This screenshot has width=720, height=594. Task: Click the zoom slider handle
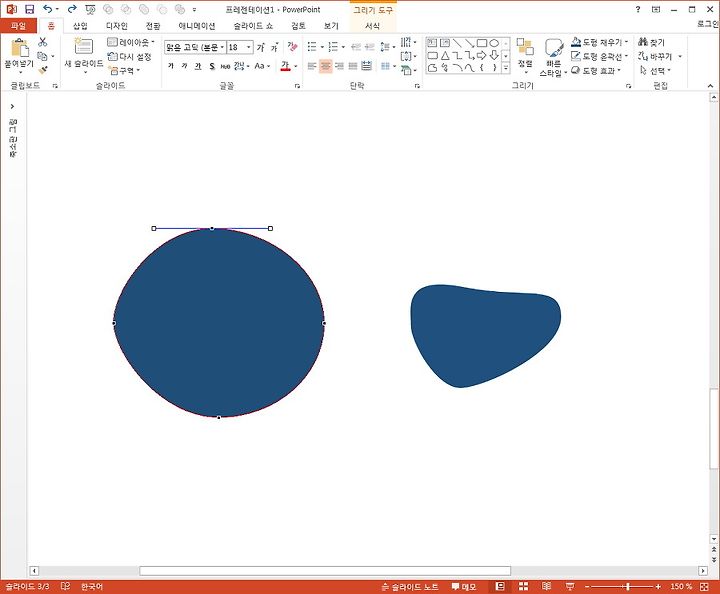click(x=627, y=587)
